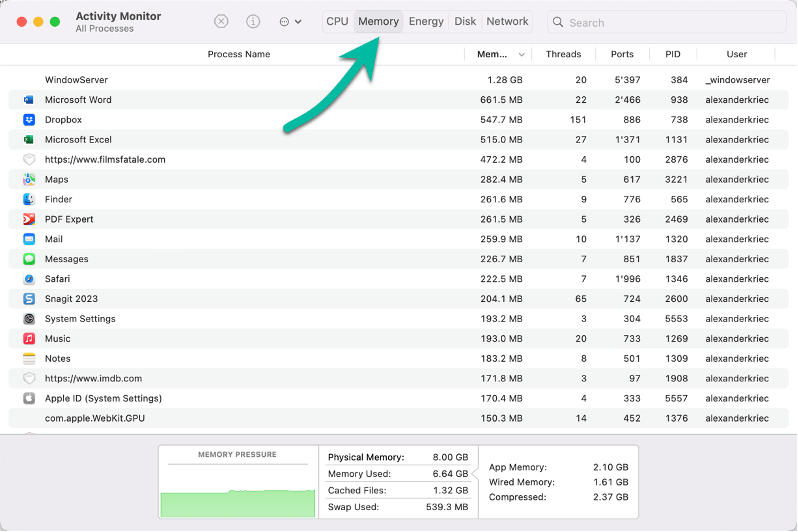Click the Snagit 2023 app icon
The width and height of the screenshot is (798, 532).
(29, 299)
